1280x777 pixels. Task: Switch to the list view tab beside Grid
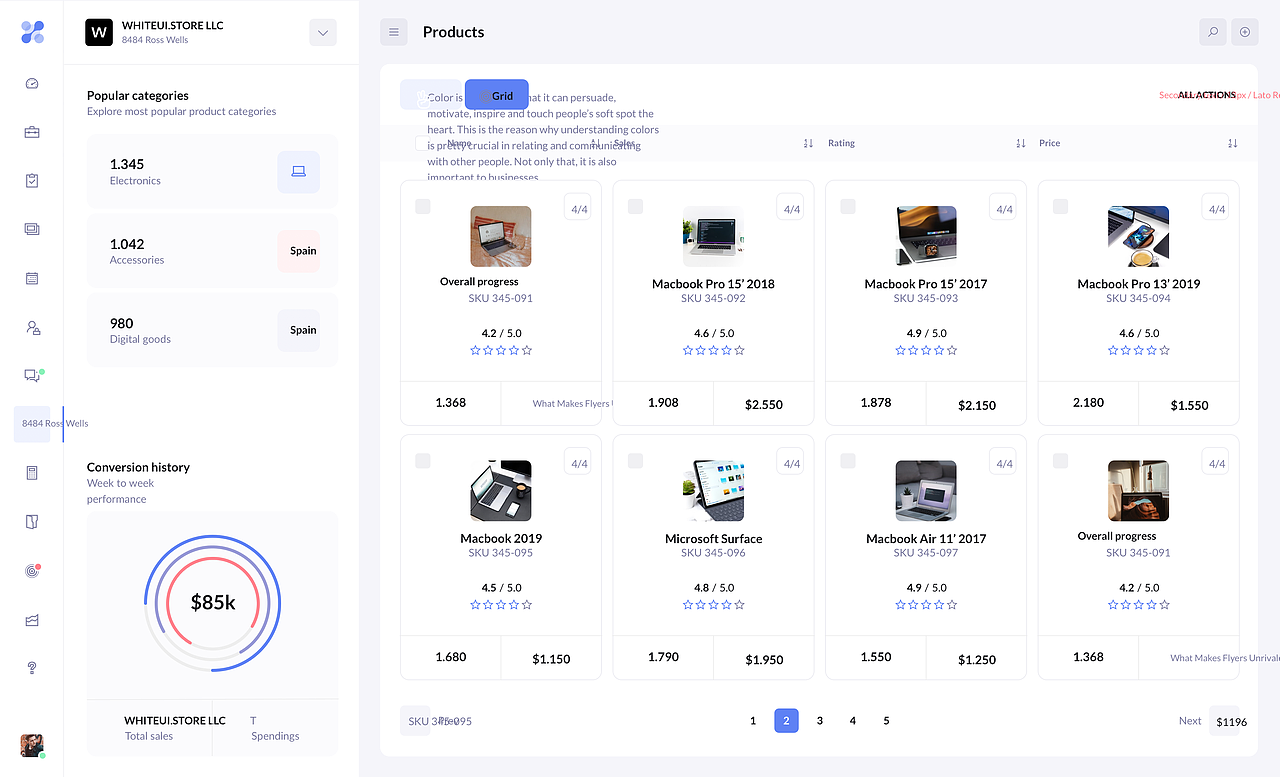431,95
